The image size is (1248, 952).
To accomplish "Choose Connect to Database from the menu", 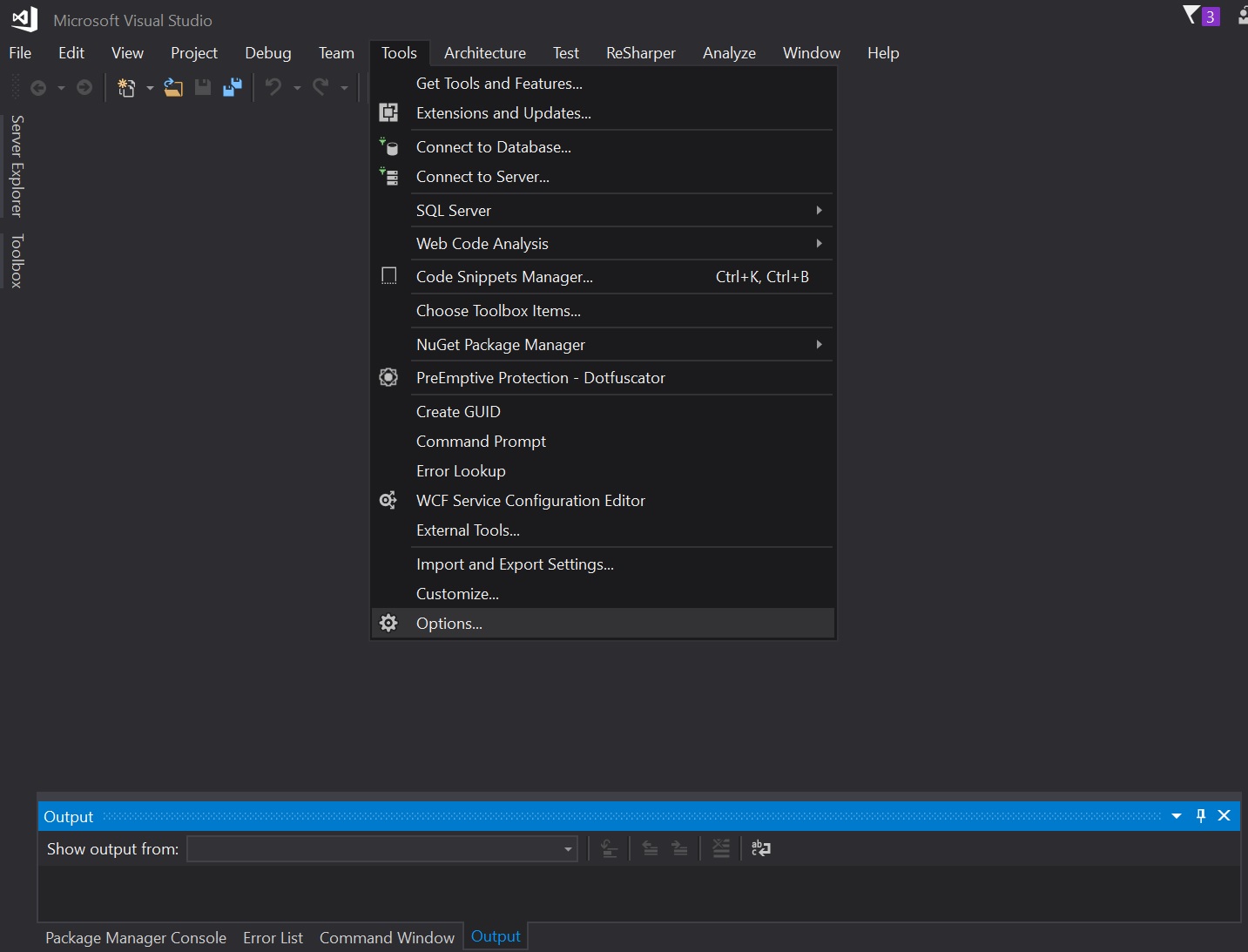I will [493, 146].
